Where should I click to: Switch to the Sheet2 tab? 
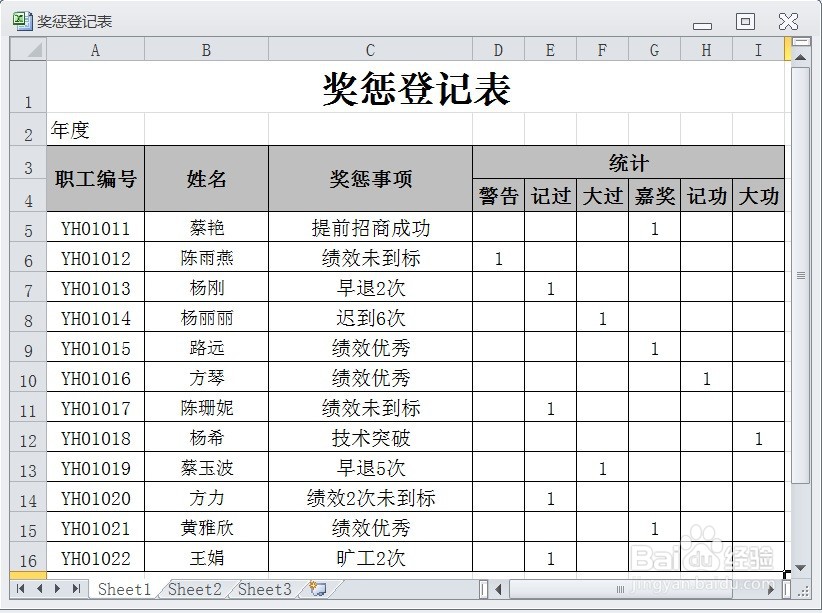194,590
